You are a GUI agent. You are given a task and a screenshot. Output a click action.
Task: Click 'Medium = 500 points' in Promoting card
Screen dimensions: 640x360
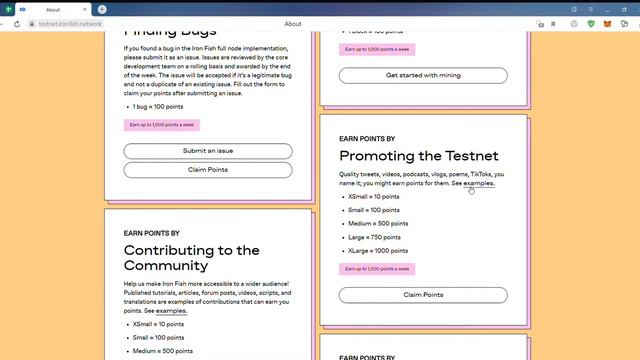point(378,224)
